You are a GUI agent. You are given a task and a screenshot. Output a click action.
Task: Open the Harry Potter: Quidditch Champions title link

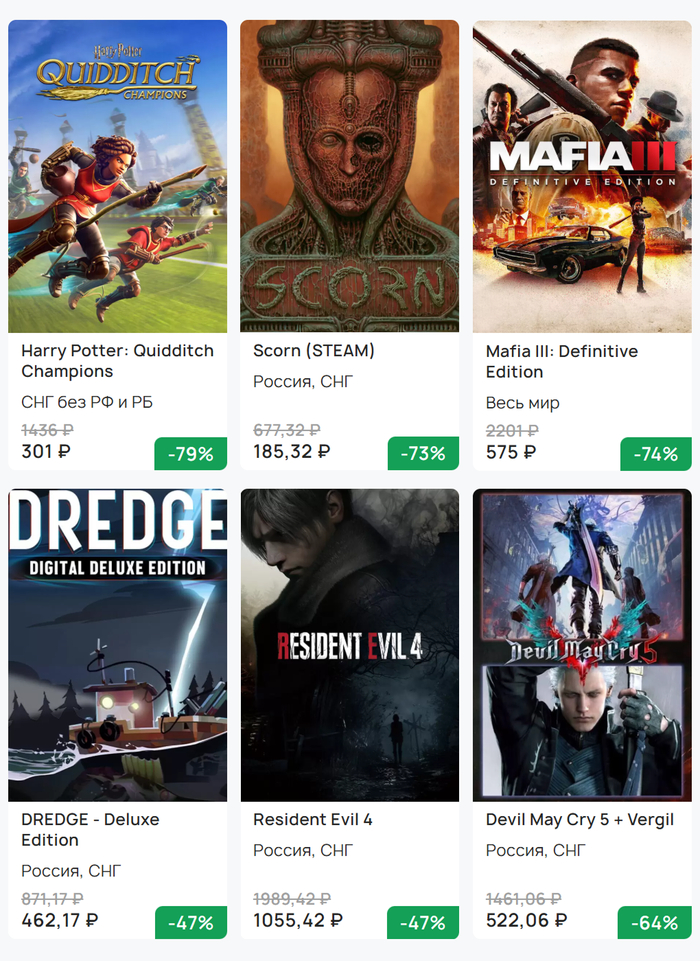[x=117, y=361]
